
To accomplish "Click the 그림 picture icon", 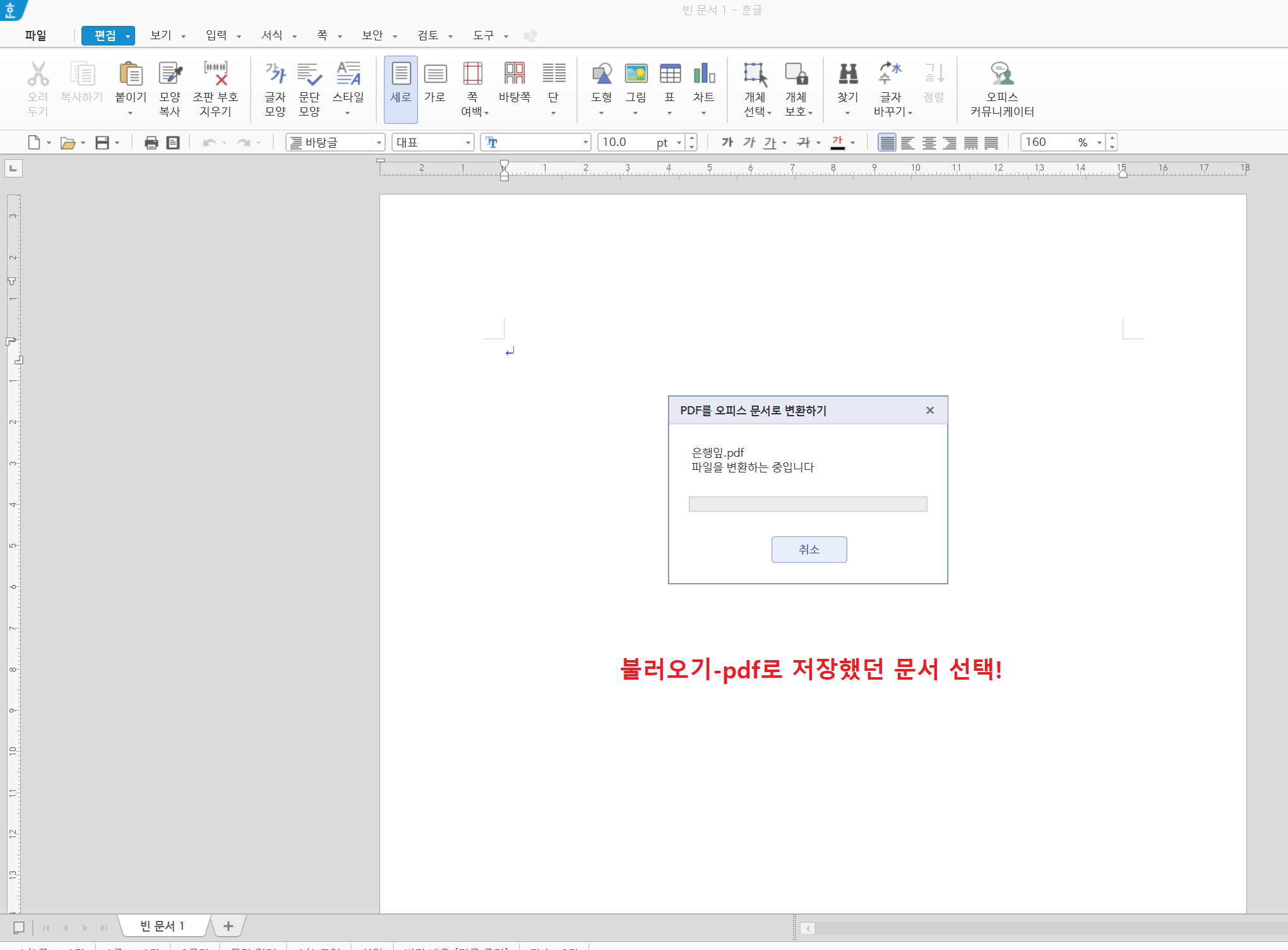I will 636,75.
